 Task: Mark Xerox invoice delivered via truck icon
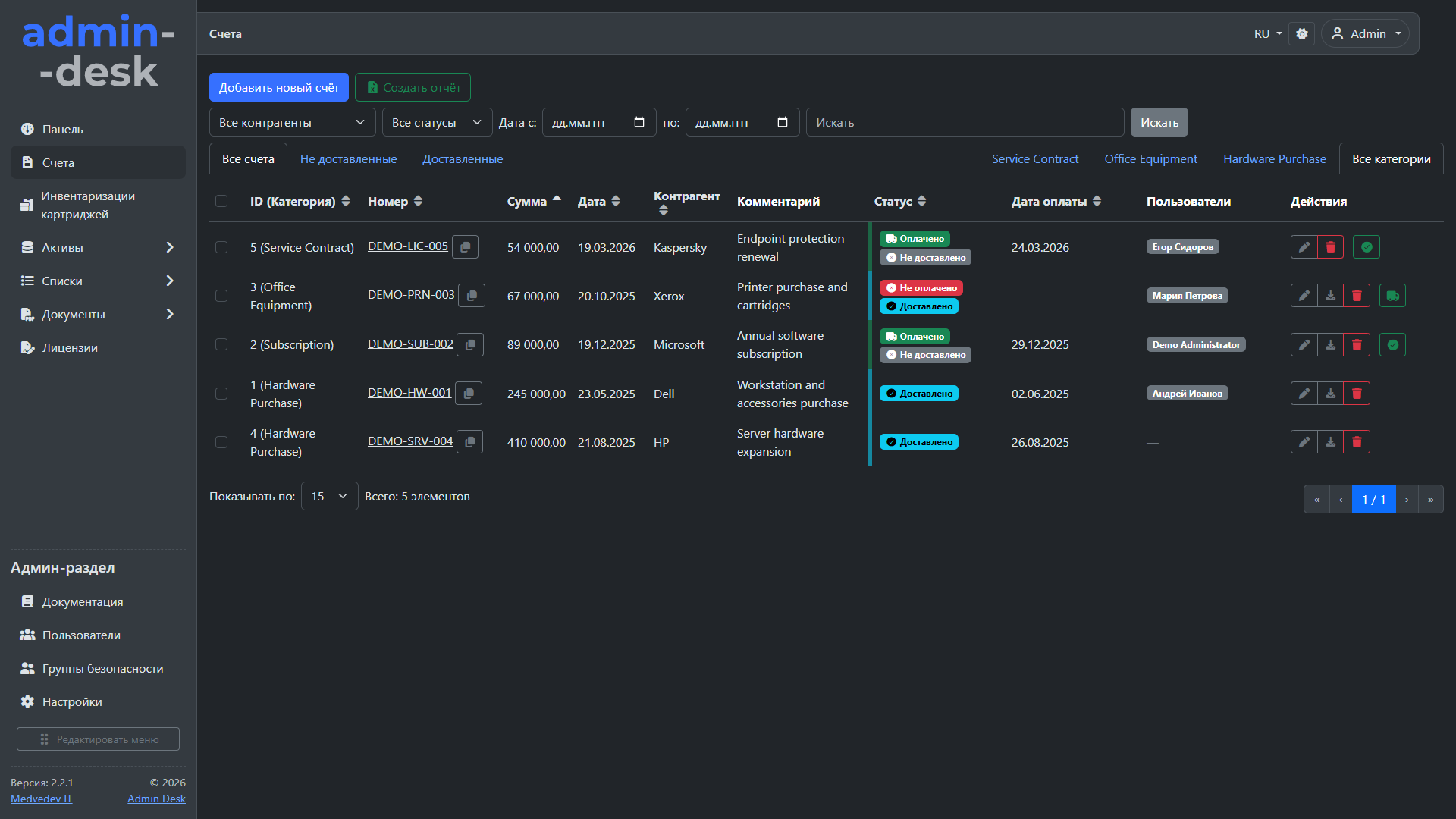tap(1392, 296)
